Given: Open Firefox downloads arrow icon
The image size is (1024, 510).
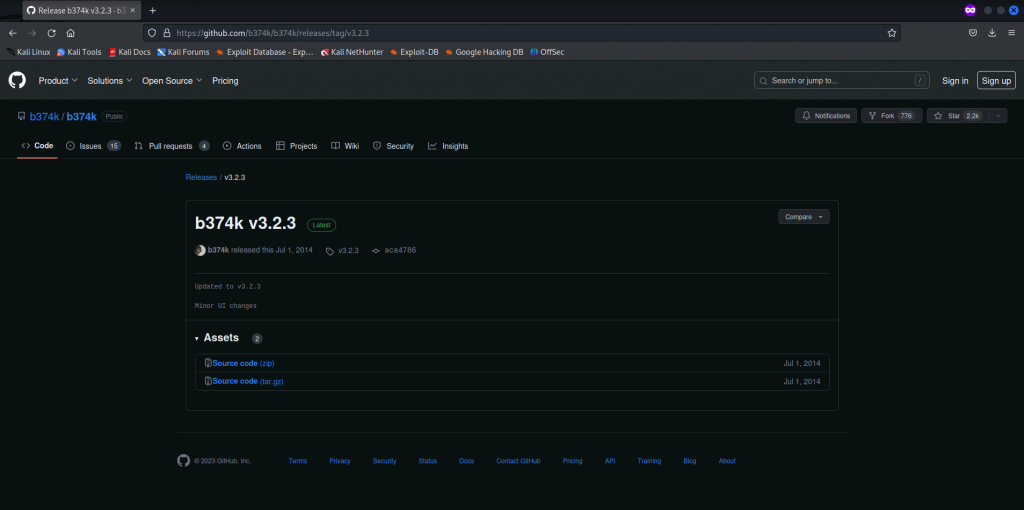Looking at the screenshot, I should coord(992,33).
